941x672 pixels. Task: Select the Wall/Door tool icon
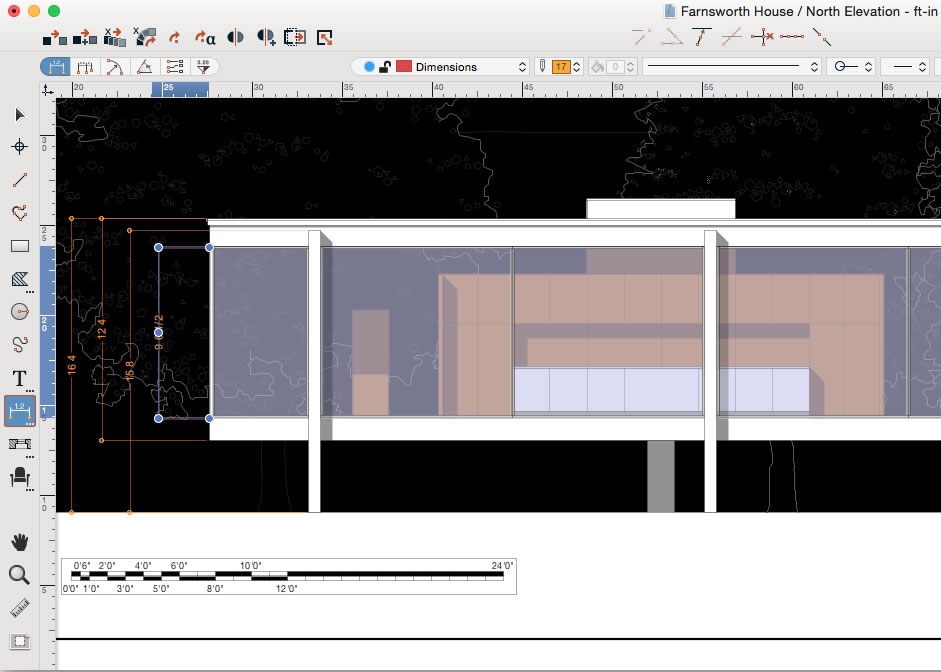pyautogui.click(x=20, y=444)
